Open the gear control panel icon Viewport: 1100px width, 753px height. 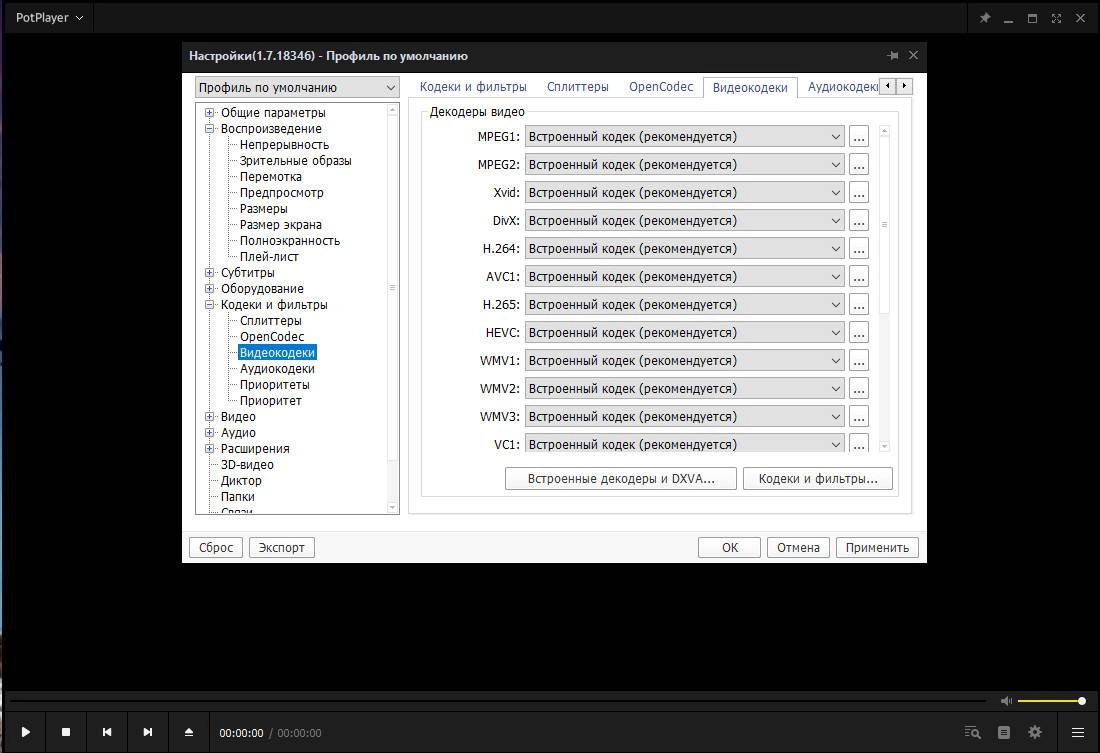[1035, 732]
